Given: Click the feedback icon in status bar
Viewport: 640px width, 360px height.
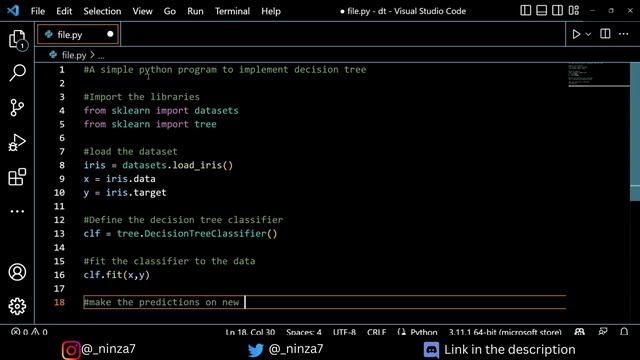Looking at the screenshot, I should 603,332.
